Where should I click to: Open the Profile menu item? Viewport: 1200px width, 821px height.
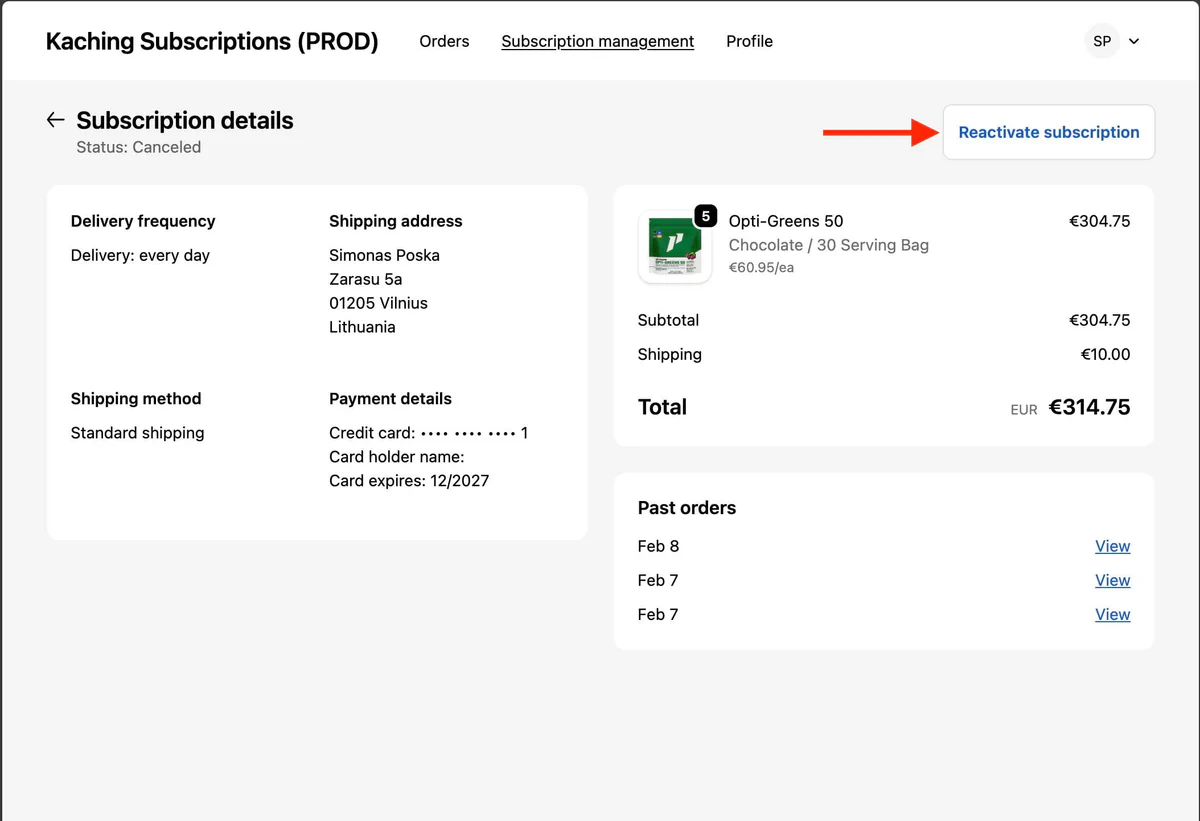[749, 41]
